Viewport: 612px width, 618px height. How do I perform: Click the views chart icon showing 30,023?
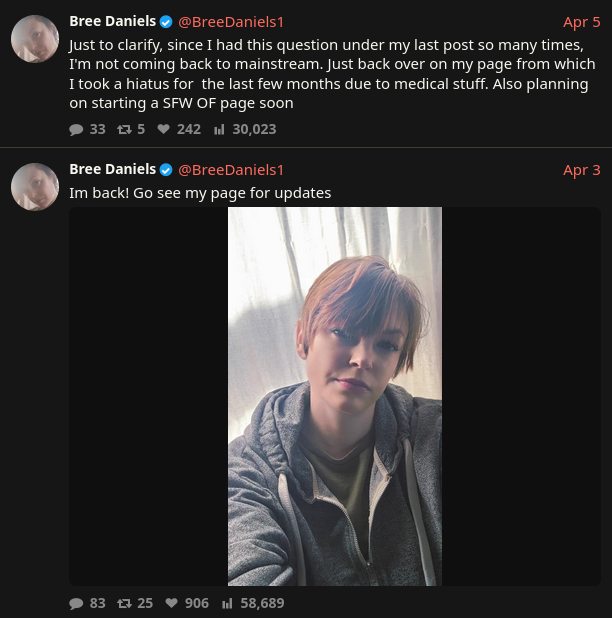click(219, 129)
